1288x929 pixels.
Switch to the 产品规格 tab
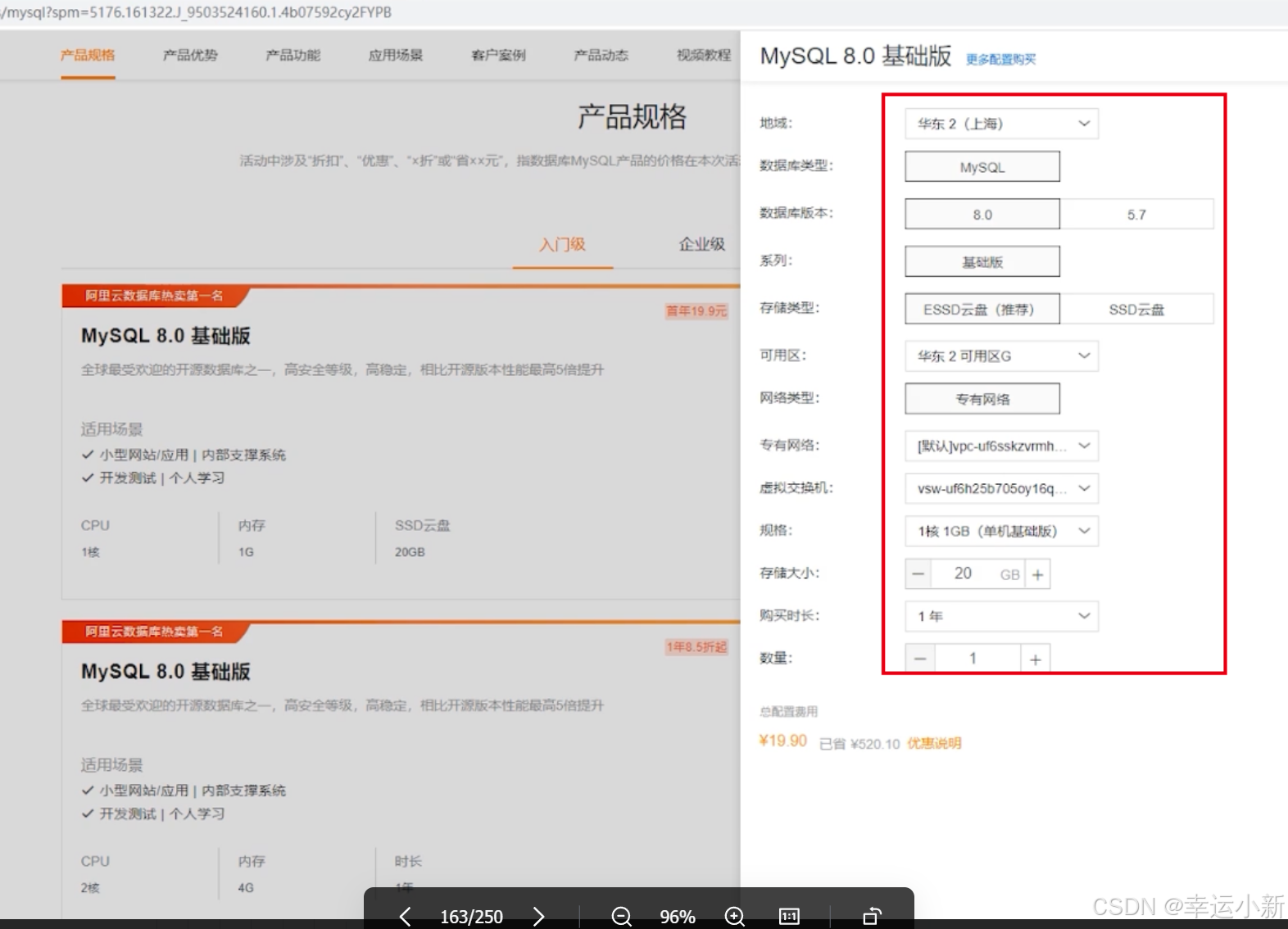click(x=88, y=56)
